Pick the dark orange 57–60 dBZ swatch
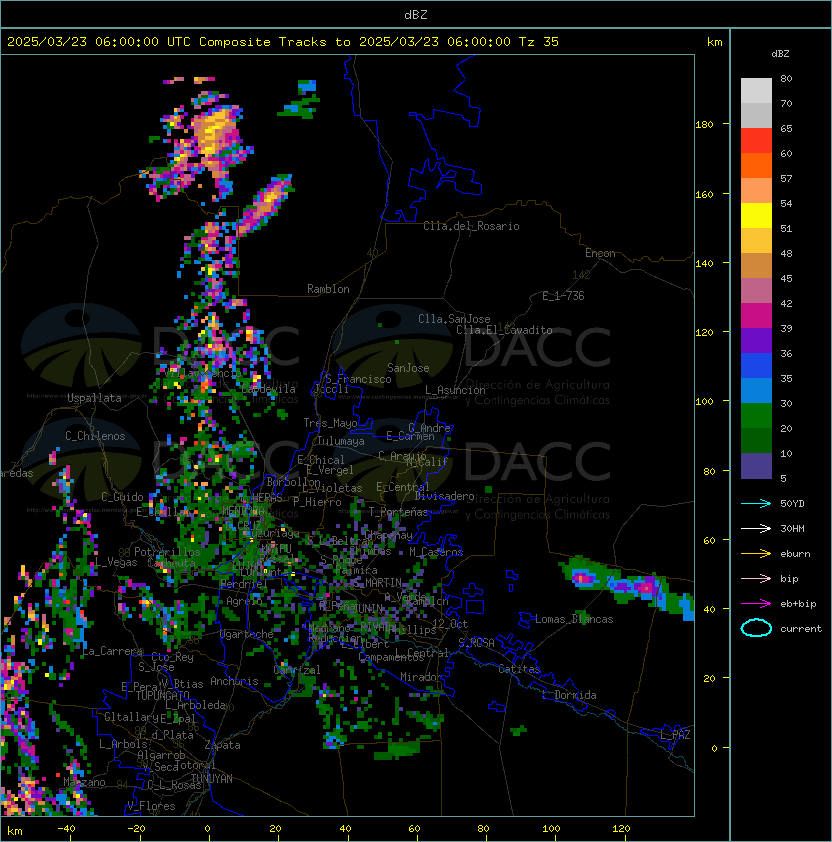Viewport: 832px width, 842px height. coord(756,165)
